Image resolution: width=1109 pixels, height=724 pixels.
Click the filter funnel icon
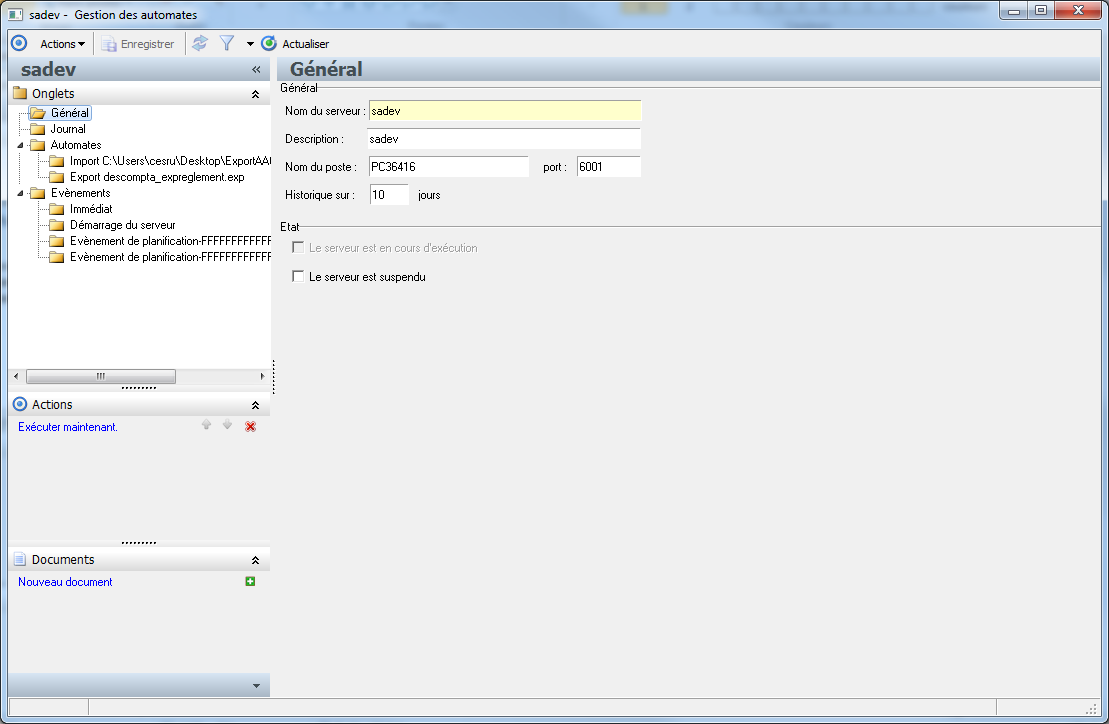226,43
